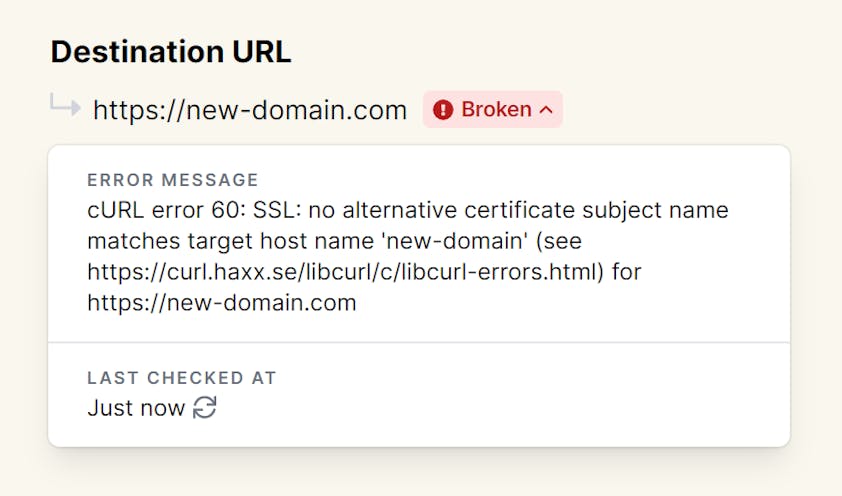Click the redirect arrow icon before the URL
Image resolution: width=842 pixels, height=496 pixels.
click(x=66, y=107)
